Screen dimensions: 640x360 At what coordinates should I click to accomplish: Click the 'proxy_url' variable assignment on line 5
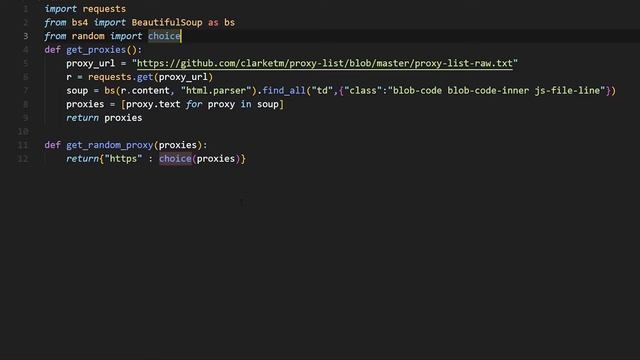[91, 64]
